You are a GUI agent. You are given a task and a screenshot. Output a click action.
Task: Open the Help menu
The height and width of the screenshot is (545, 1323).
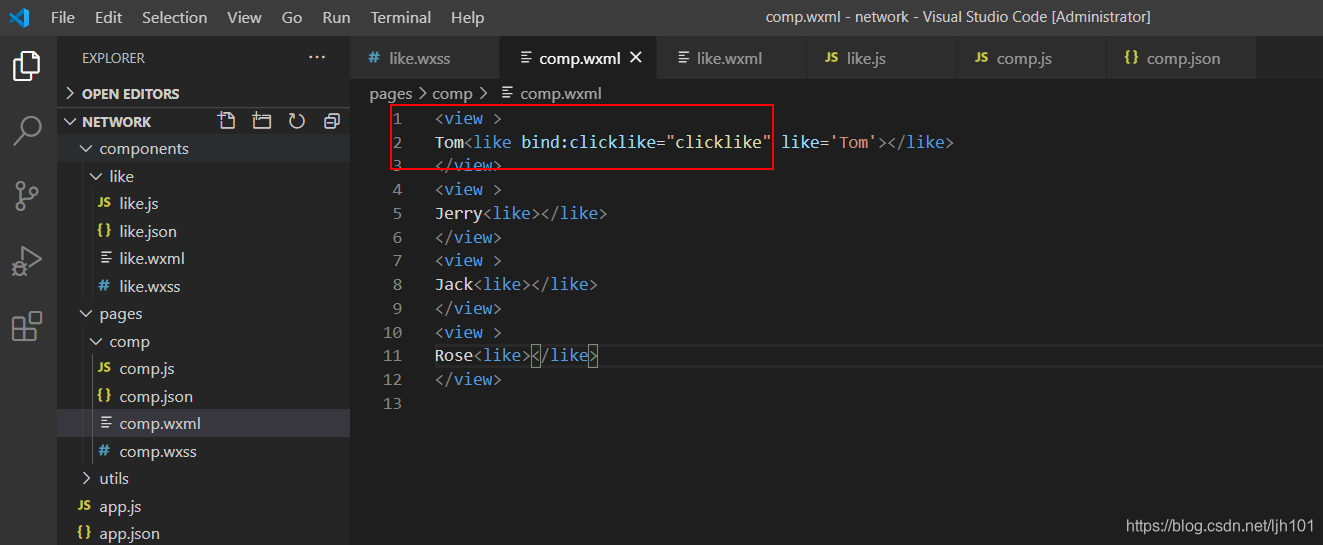coord(467,17)
